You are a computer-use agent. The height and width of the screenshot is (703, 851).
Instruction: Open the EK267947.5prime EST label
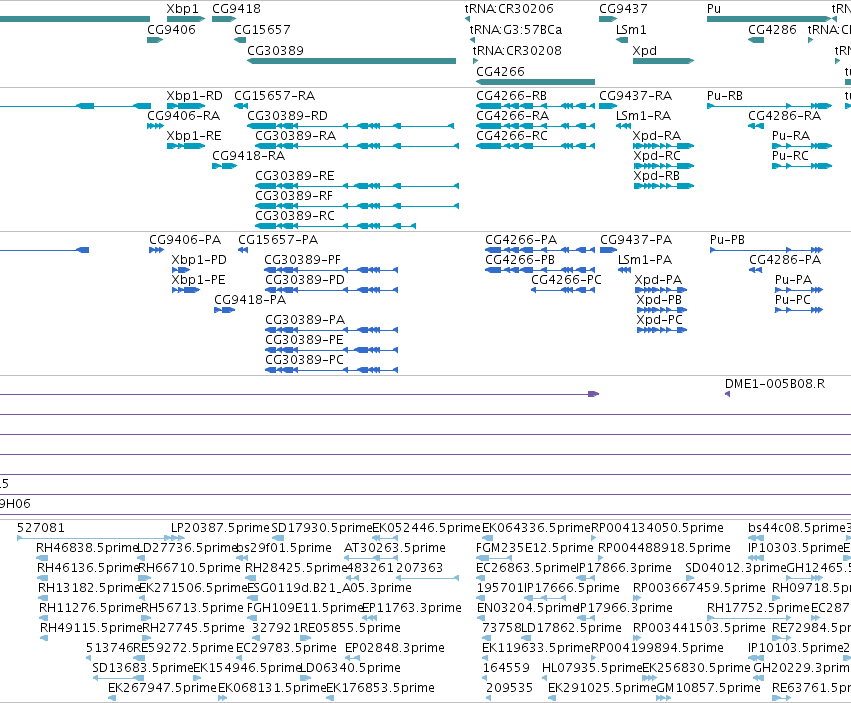(x=162, y=688)
